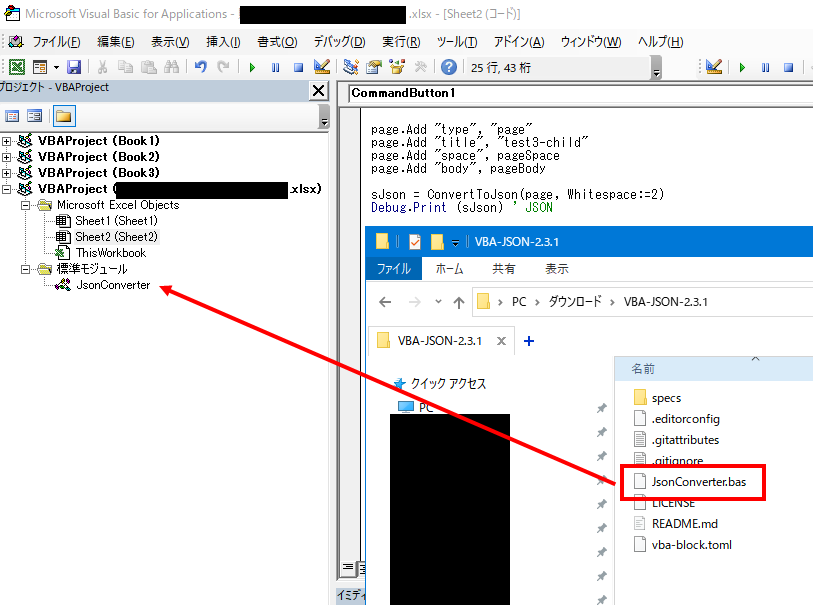Expand VBAProject (Book3) node
813x605 pixels.
pos(6,173)
